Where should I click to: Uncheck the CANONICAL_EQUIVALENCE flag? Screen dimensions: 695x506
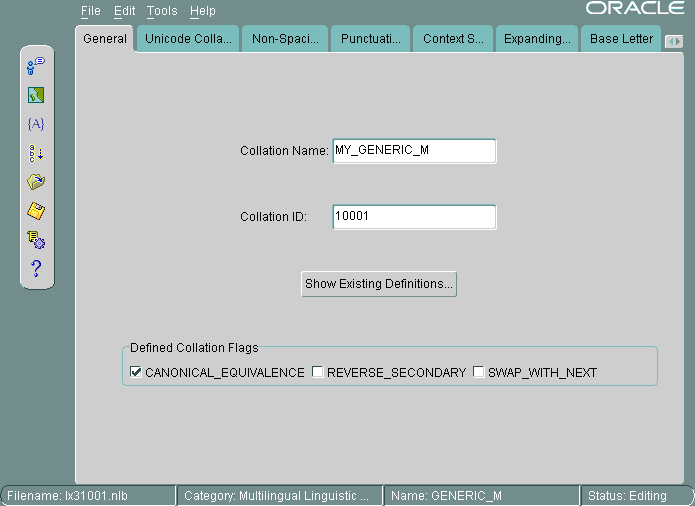[x=137, y=372]
